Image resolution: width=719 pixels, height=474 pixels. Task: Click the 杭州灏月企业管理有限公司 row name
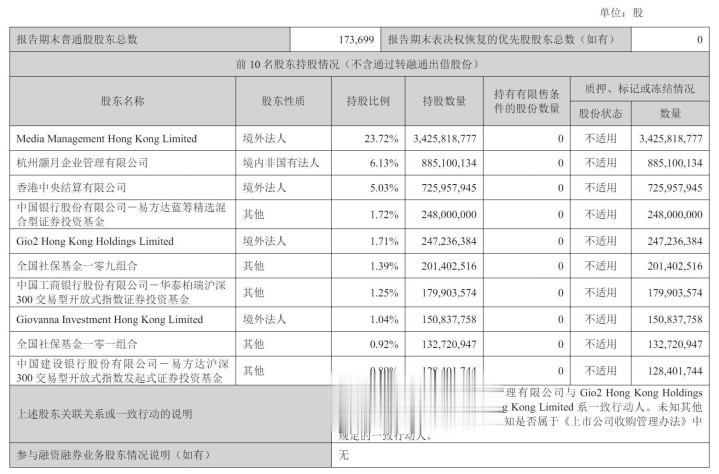coord(83,163)
